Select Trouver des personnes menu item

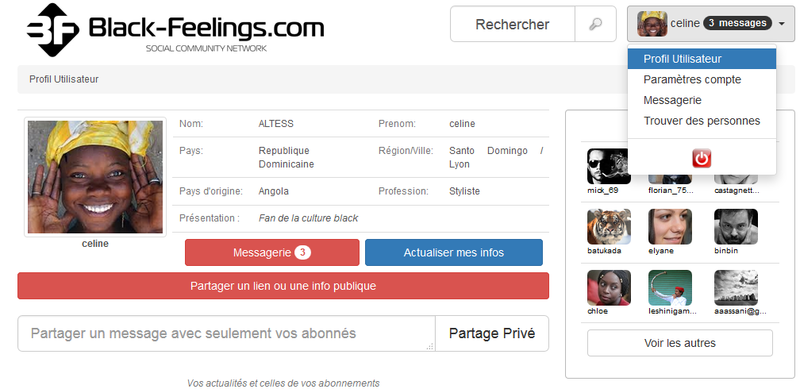pos(702,121)
